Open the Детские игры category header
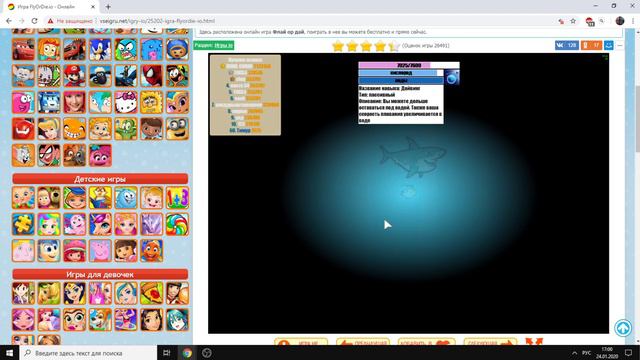The width and height of the screenshot is (640, 360). [100, 179]
